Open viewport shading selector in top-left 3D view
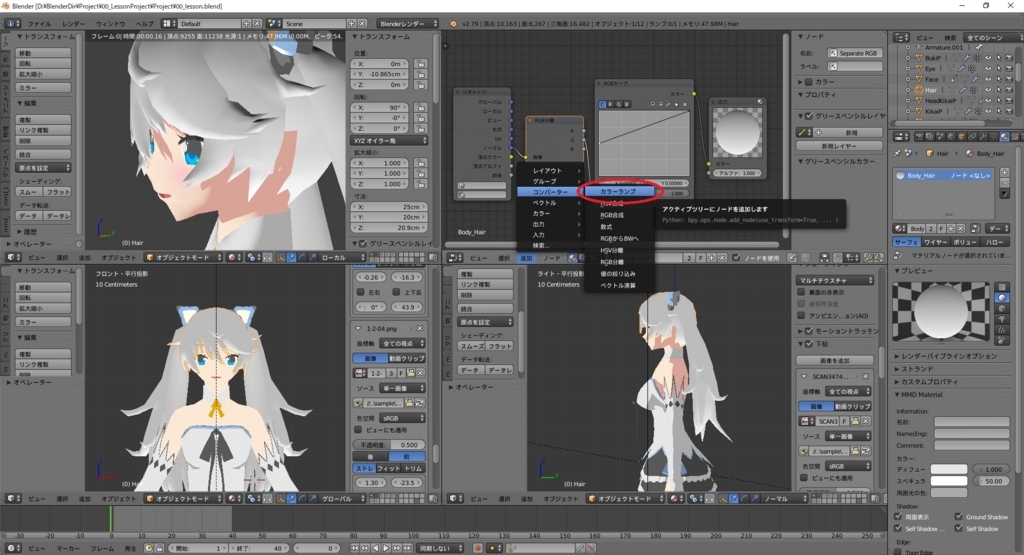Screen dimensions: 1024x555 (x=234, y=257)
